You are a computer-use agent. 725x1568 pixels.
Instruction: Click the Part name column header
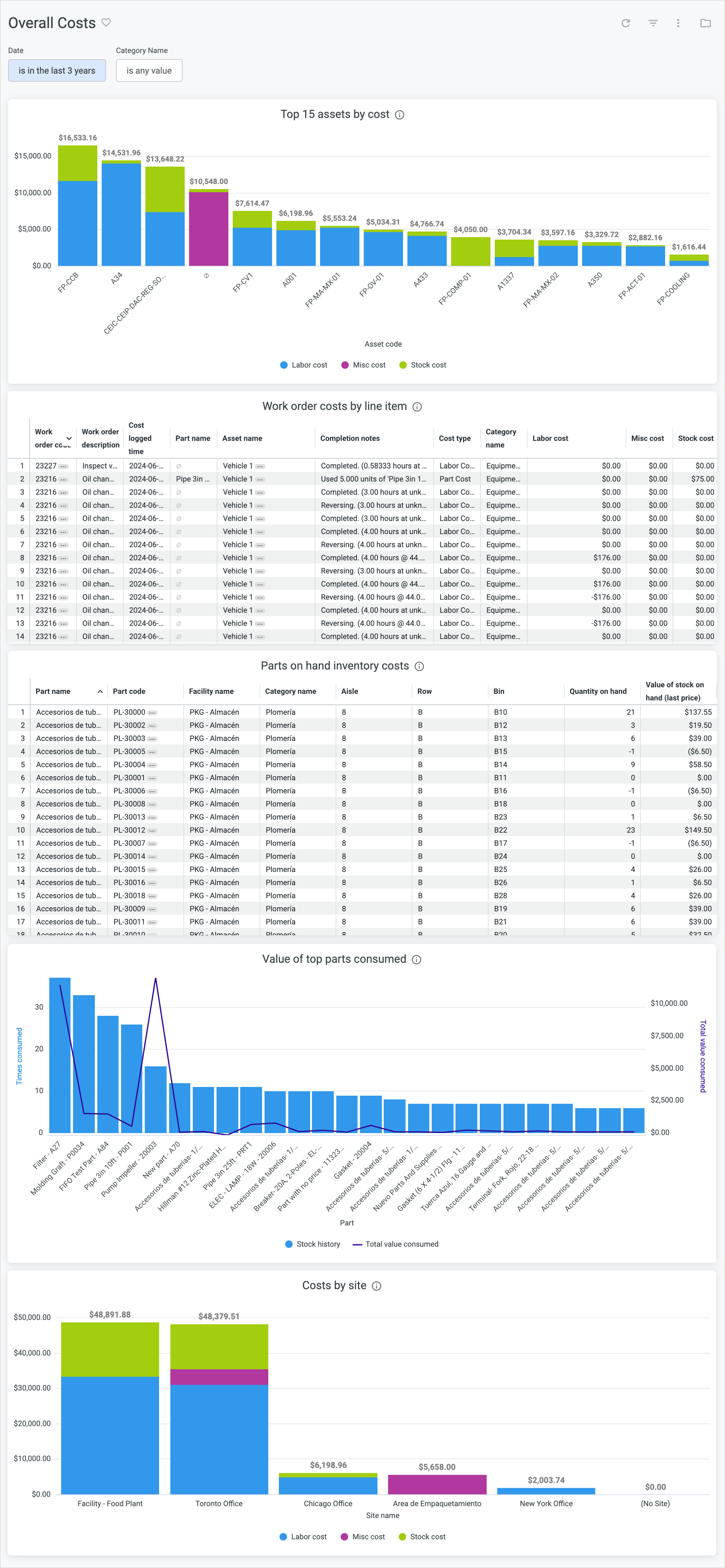tap(53, 691)
